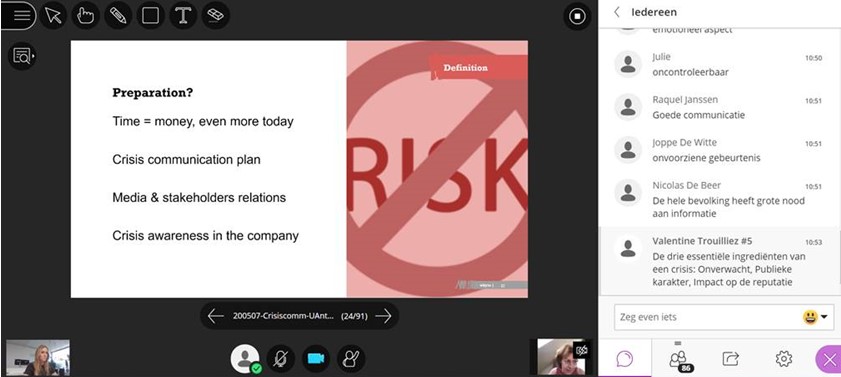
Task: Click the webcam thumbnail beside the chat panel
Action: [561, 356]
